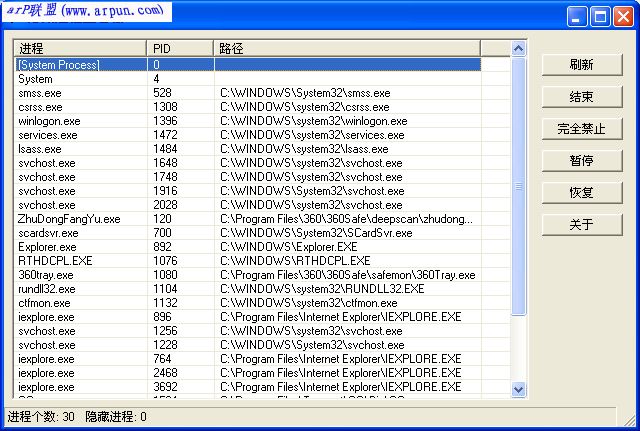Image resolution: width=640 pixels, height=431 pixels.
Task: Click the vertical scrollbar thumb
Action: [518, 185]
